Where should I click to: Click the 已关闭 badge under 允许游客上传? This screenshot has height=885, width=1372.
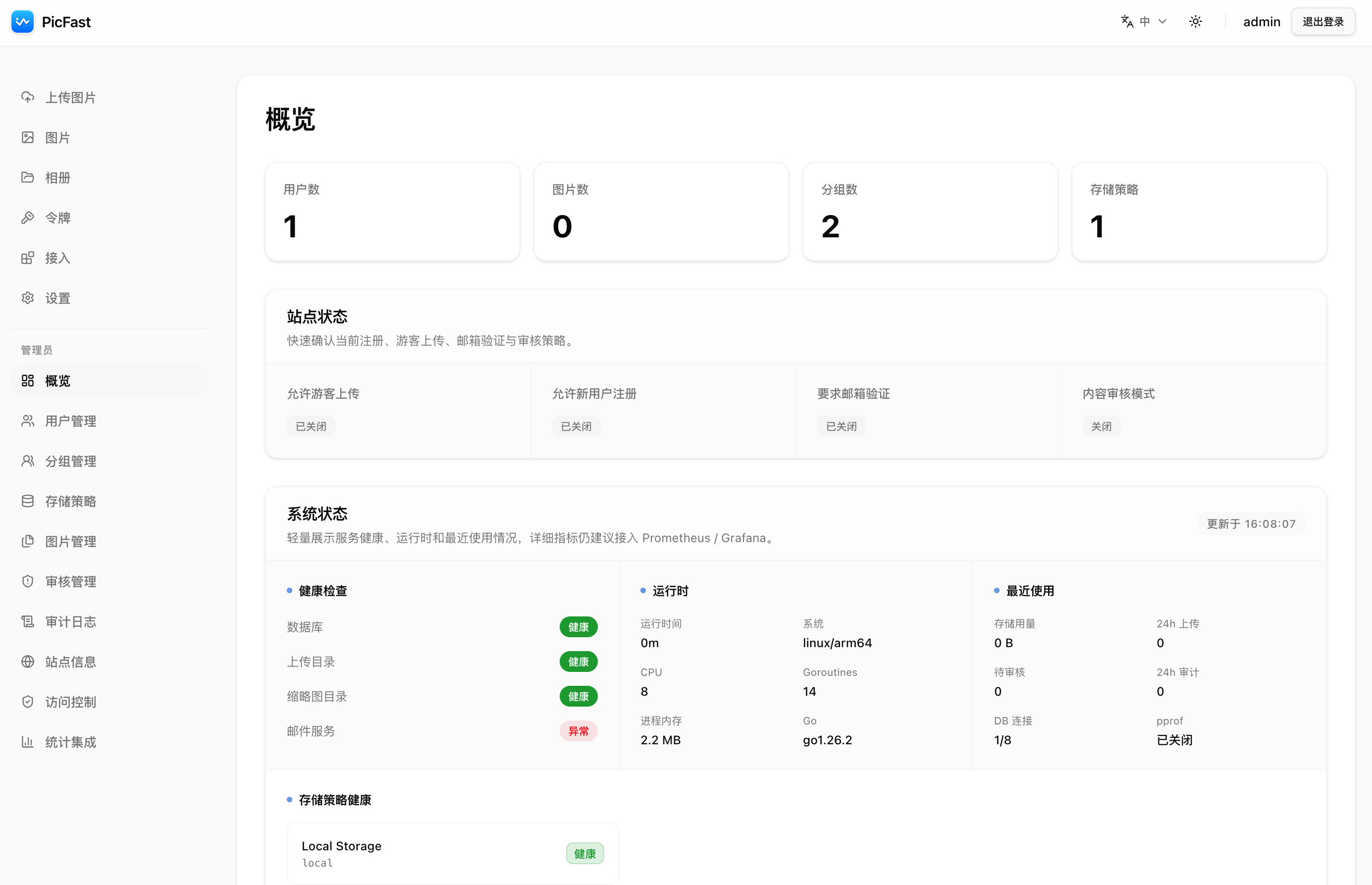click(311, 427)
